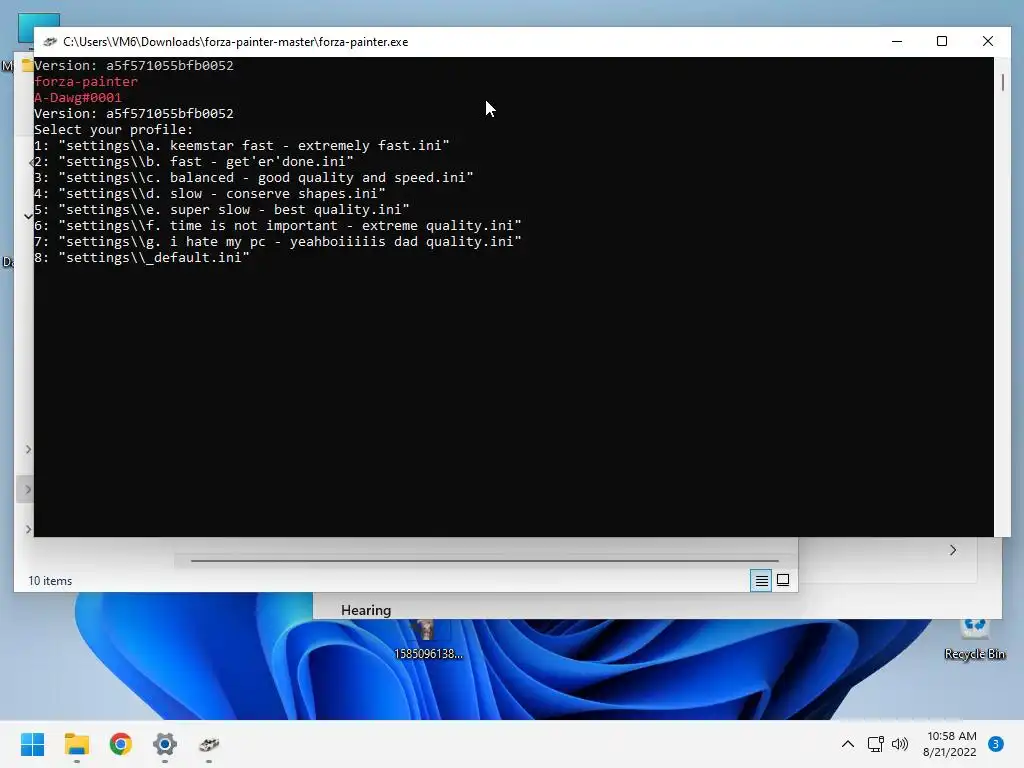Open the Recycle Bin desktop icon
This screenshot has width=1024, height=768.
[974, 640]
